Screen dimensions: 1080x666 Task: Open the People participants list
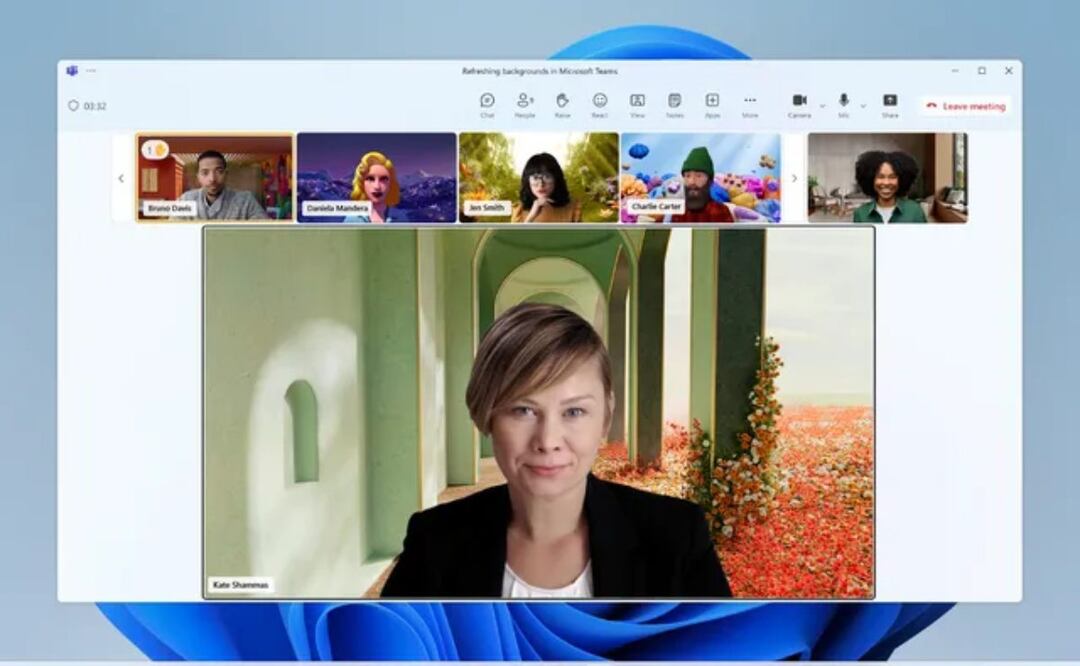pos(523,104)
